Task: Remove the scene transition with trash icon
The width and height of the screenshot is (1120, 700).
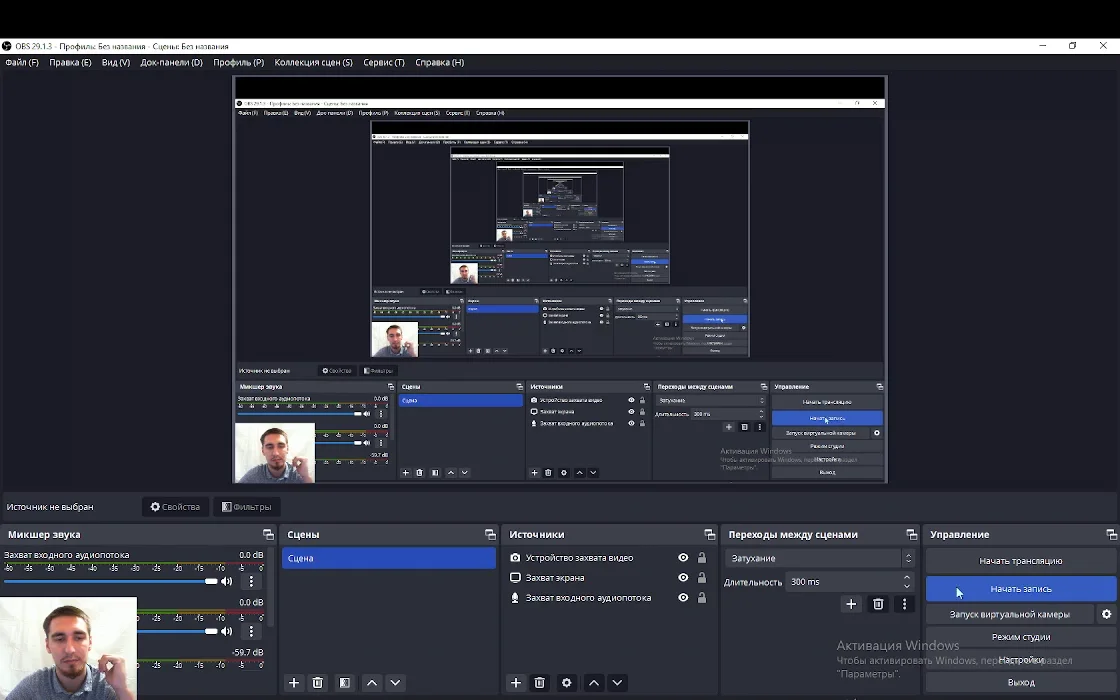Action: pyautogui.click(x=878, y=604)
